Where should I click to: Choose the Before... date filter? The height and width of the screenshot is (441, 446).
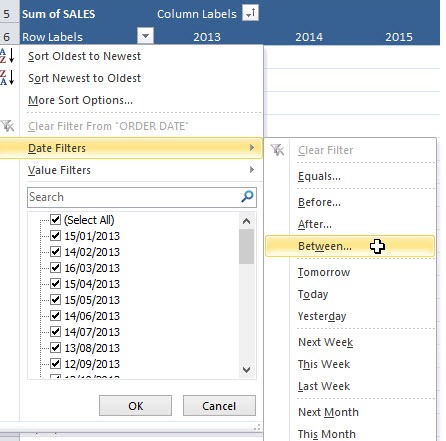(x=319, y=202)
